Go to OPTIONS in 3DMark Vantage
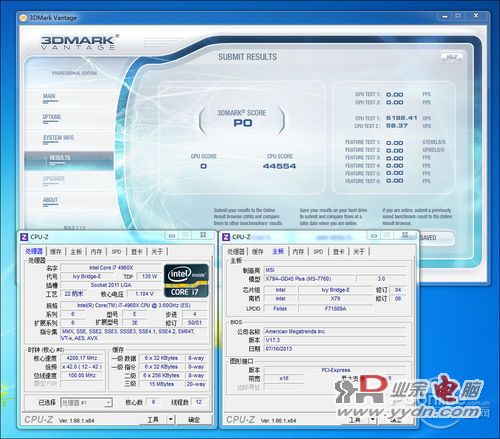The width and height of the screenshot is (500, 439). [x=52, y=117]
